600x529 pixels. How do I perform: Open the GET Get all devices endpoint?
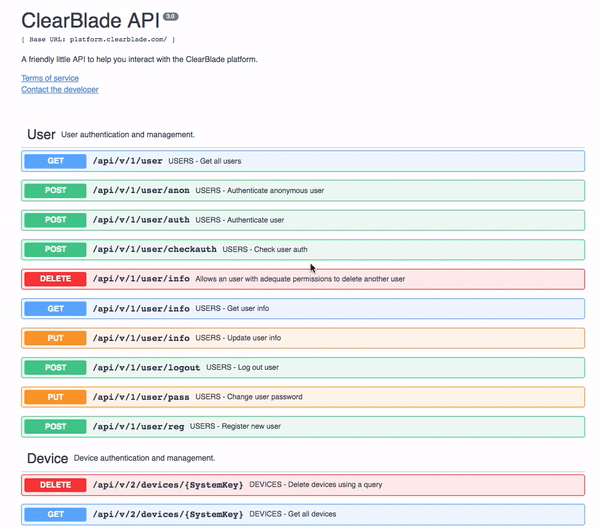coord(300,514)
